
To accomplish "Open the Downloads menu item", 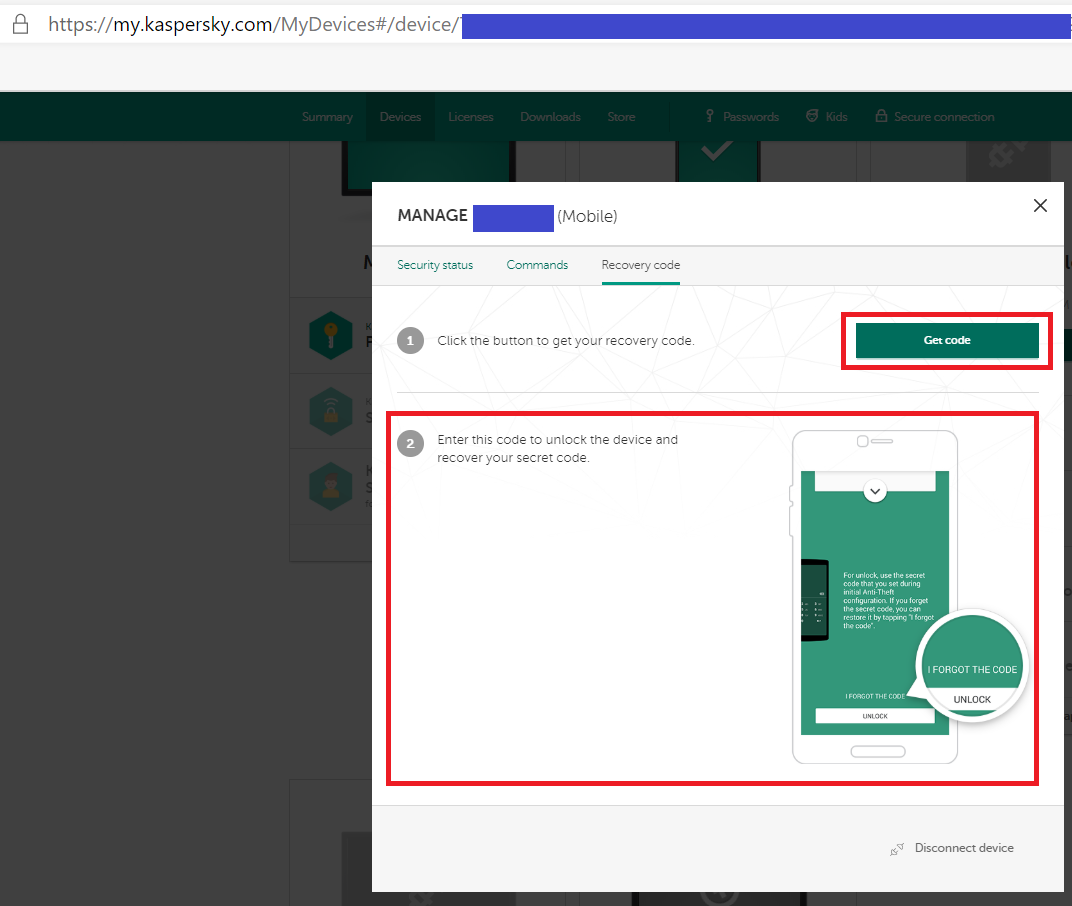I will pyautogui.click(x=550, y=117).
